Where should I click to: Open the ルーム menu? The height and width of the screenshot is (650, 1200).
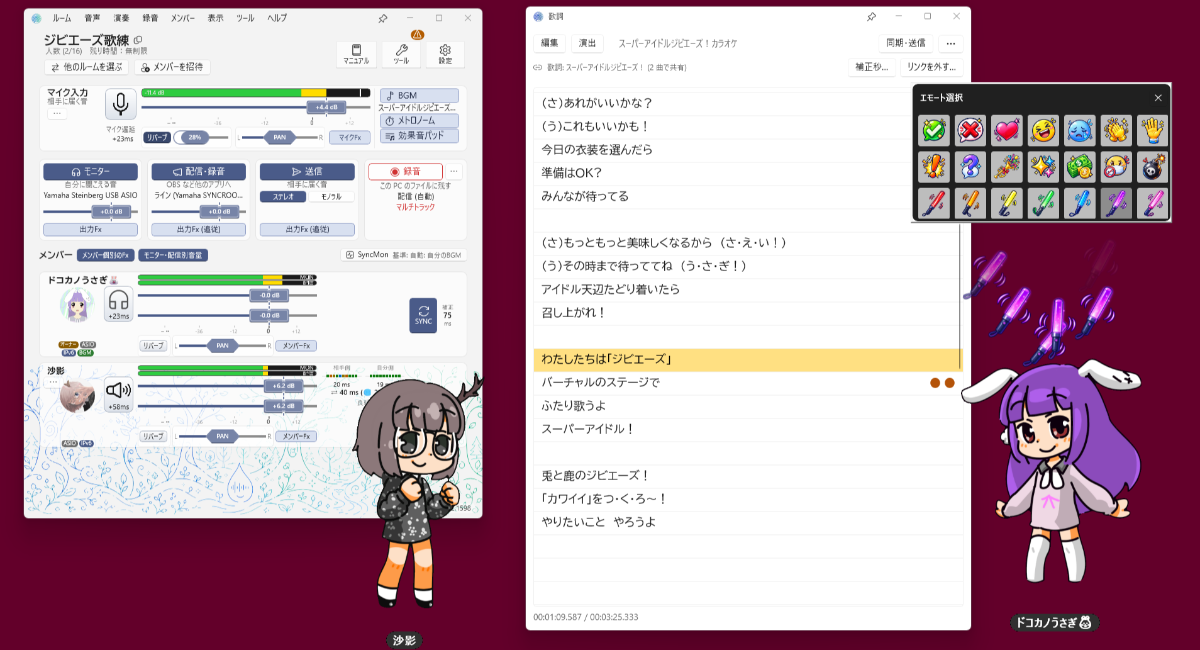(x=62, y=18)
